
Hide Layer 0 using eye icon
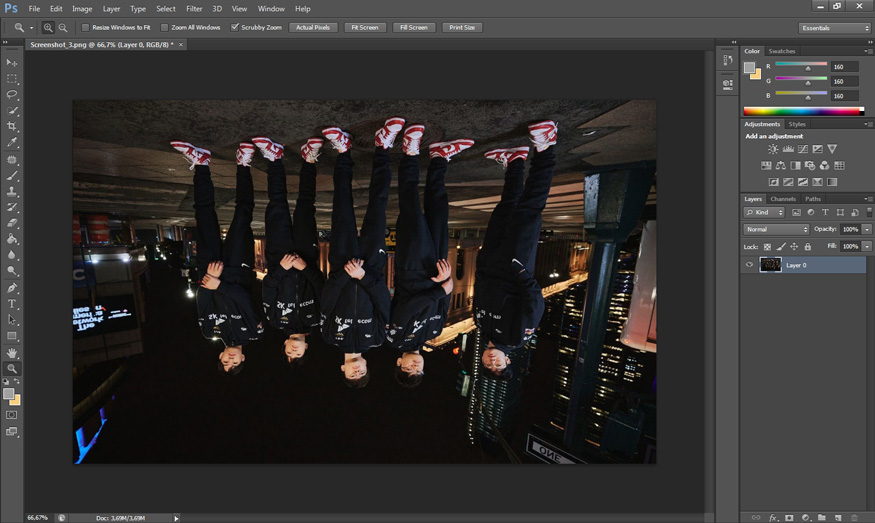[x=749, y=265]
